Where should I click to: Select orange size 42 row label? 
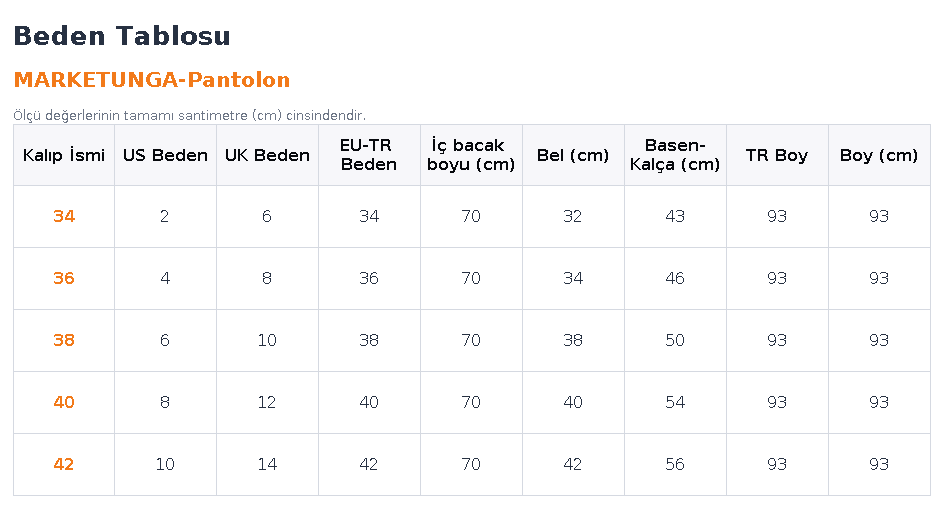pos(64,464)
